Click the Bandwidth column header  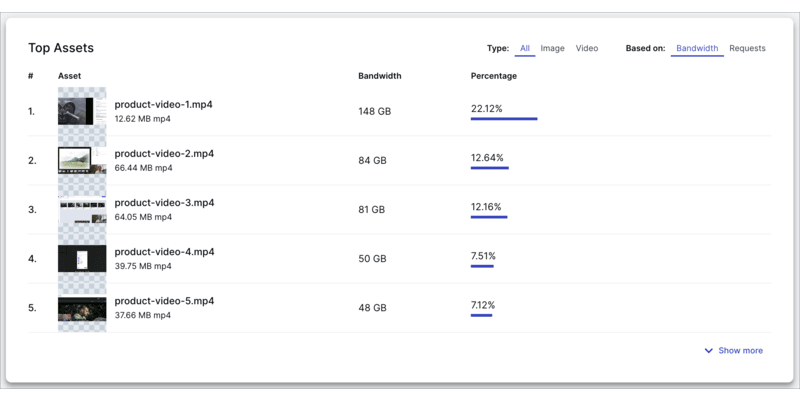380,76
